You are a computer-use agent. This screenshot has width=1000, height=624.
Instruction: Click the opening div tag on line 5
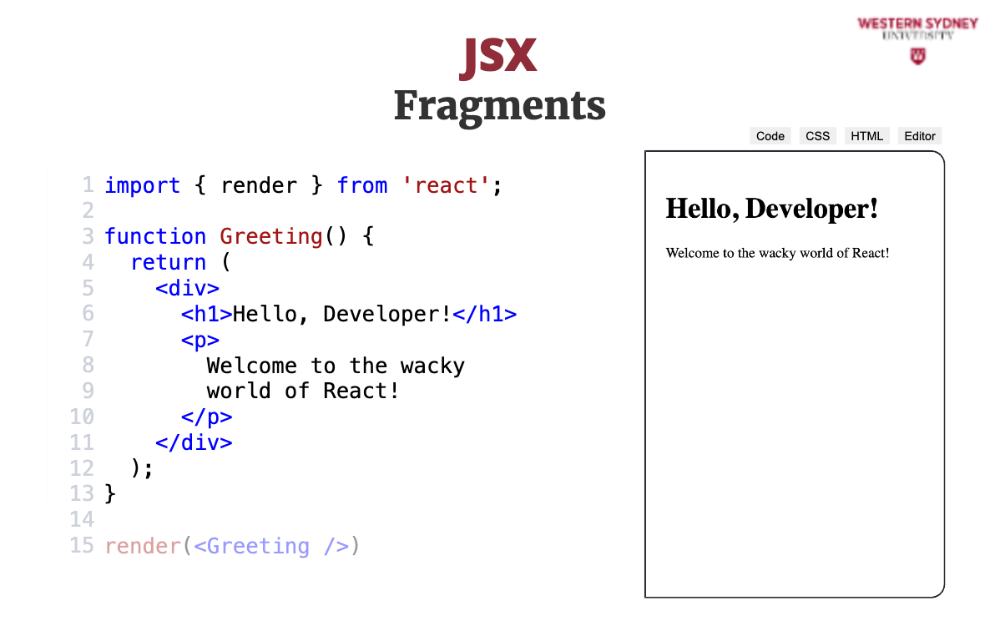(187, 289)
